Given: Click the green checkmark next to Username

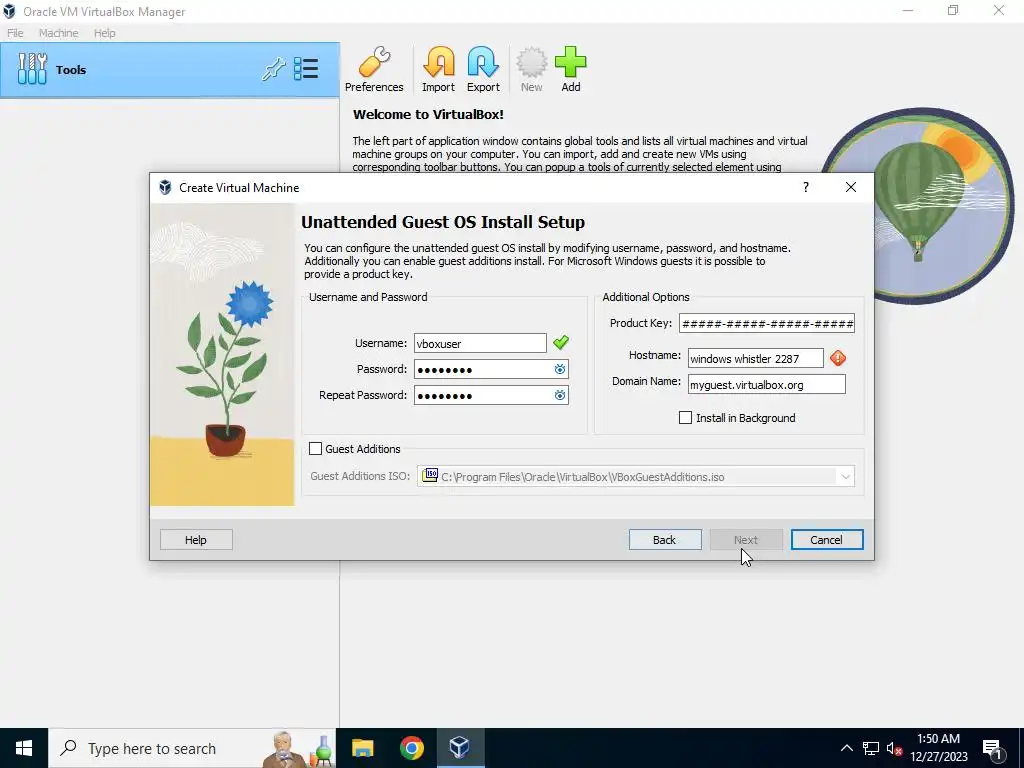Looking at the screenshot, I should pyautogui.click(x=561, y=342).
